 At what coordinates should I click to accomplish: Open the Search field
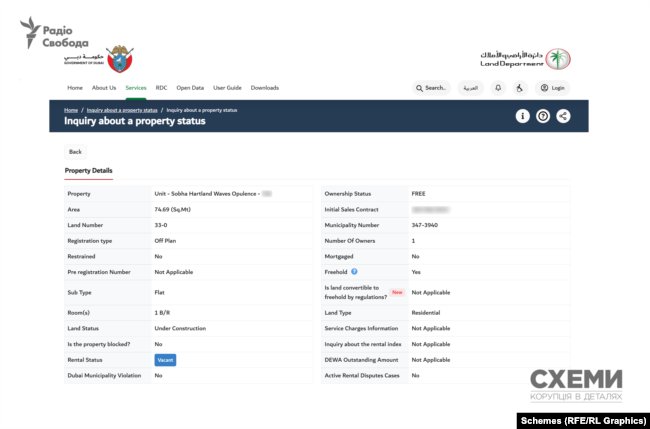[x=431, y=88]
